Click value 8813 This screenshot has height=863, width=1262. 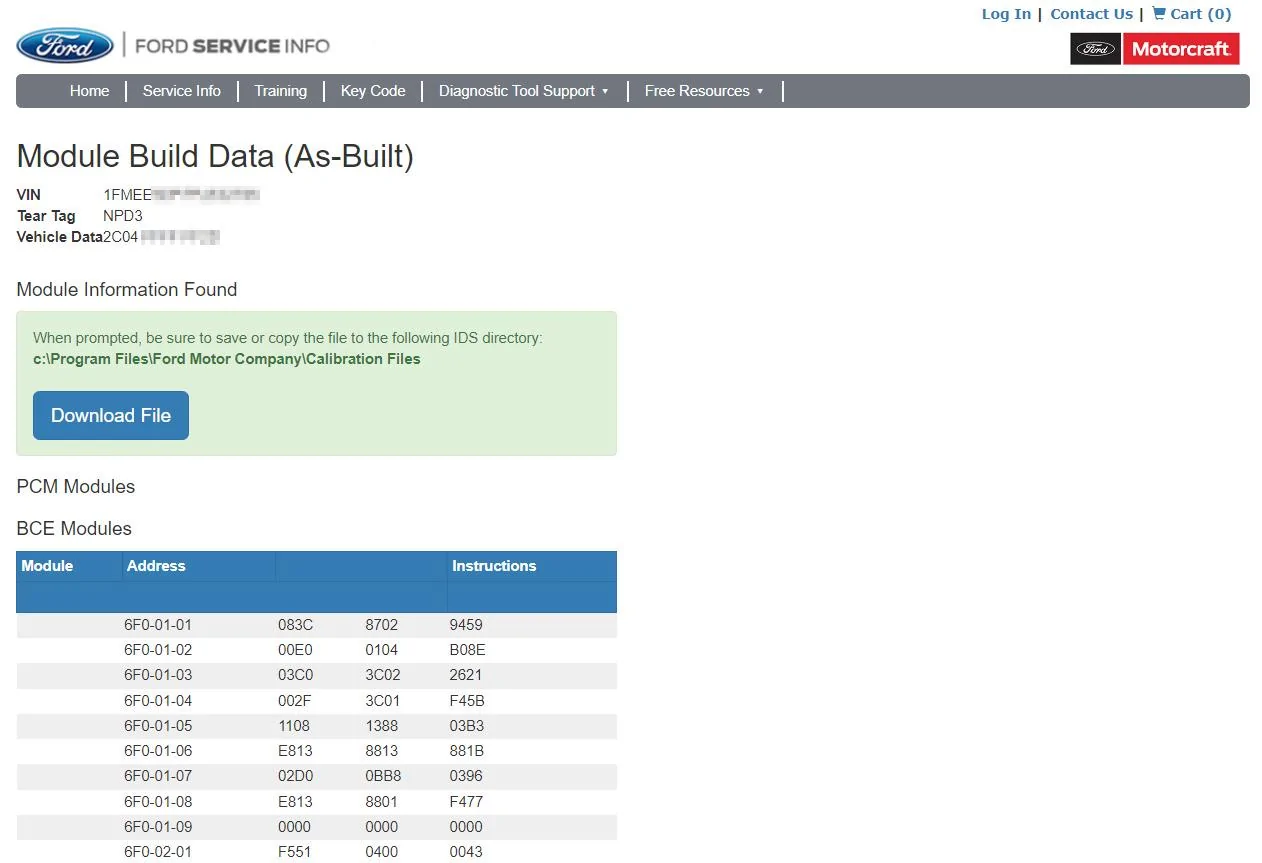pos(381,751)
